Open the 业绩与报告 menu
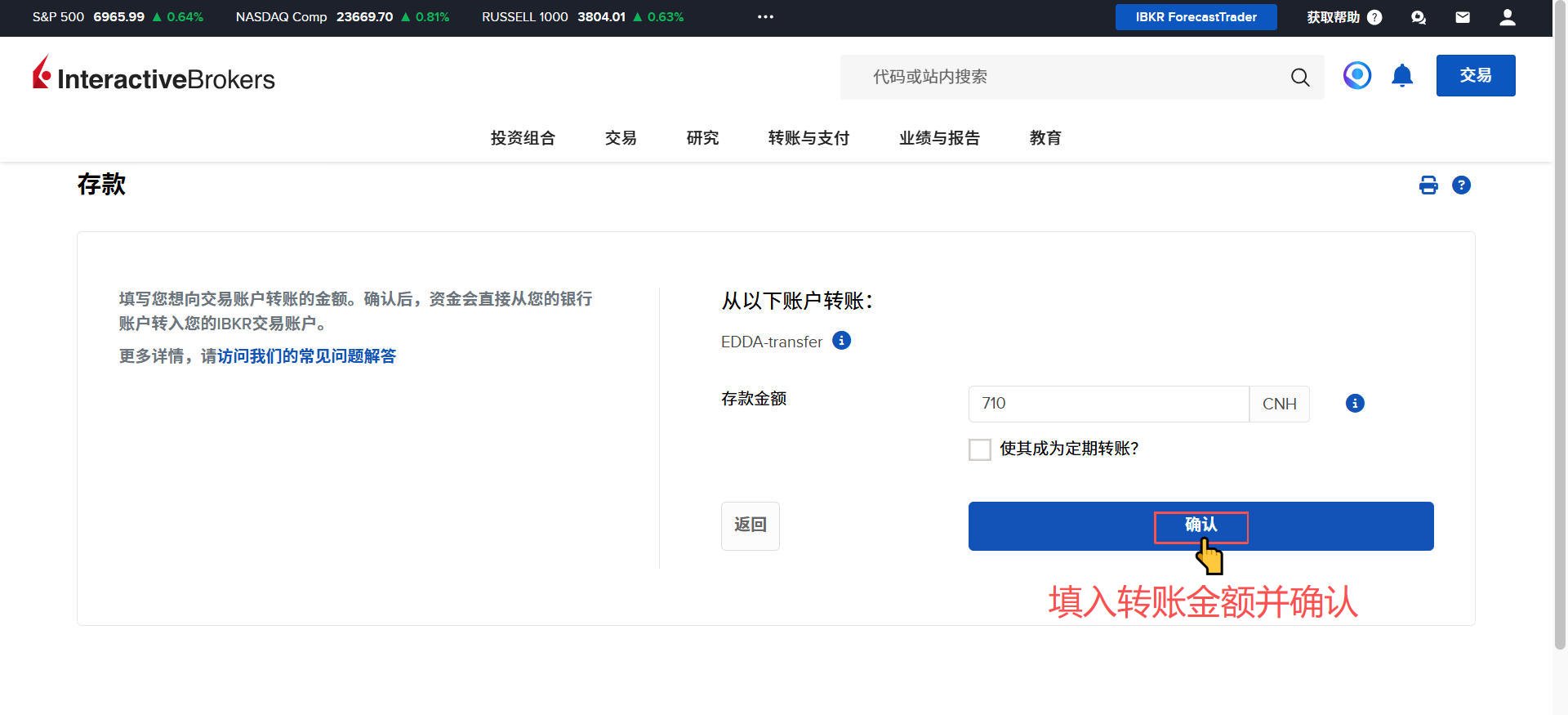 click(939, 138)
